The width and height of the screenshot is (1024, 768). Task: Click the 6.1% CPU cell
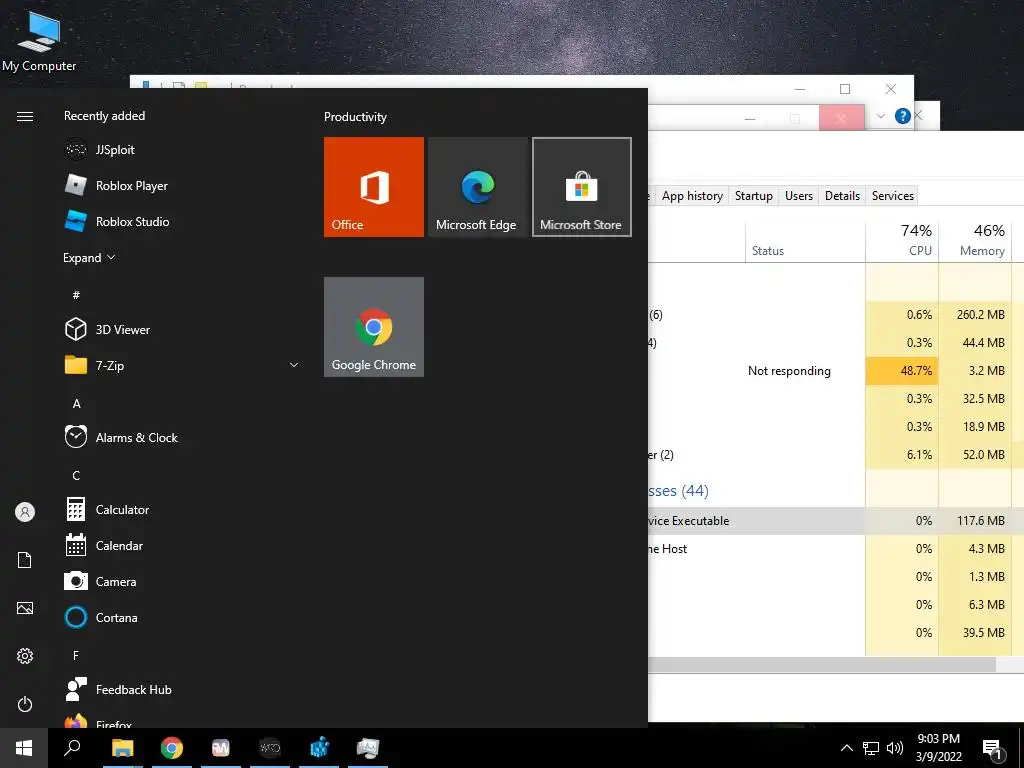click(x=902, y=455)
